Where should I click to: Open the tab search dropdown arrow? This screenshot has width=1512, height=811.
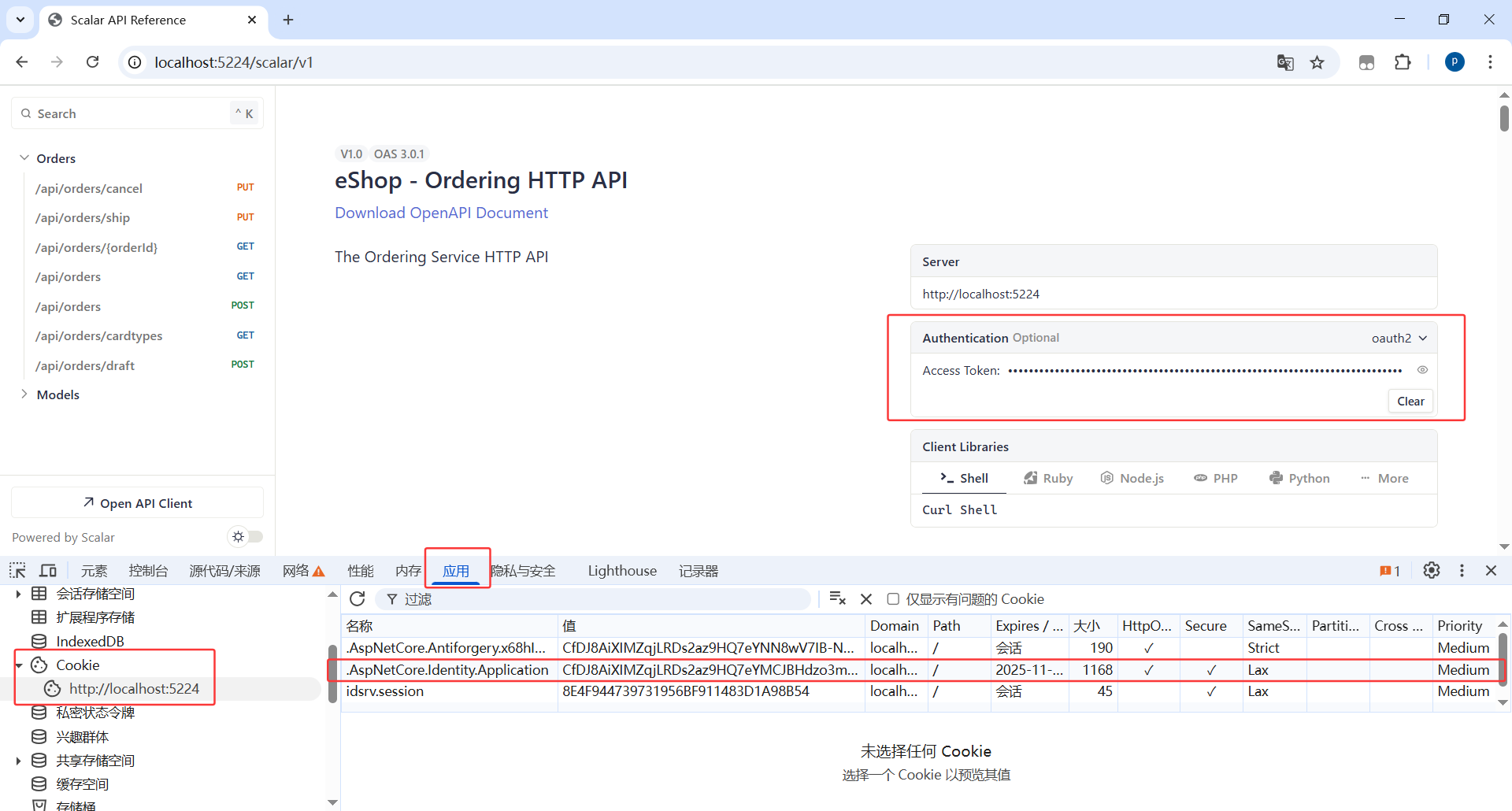point(20,20)
